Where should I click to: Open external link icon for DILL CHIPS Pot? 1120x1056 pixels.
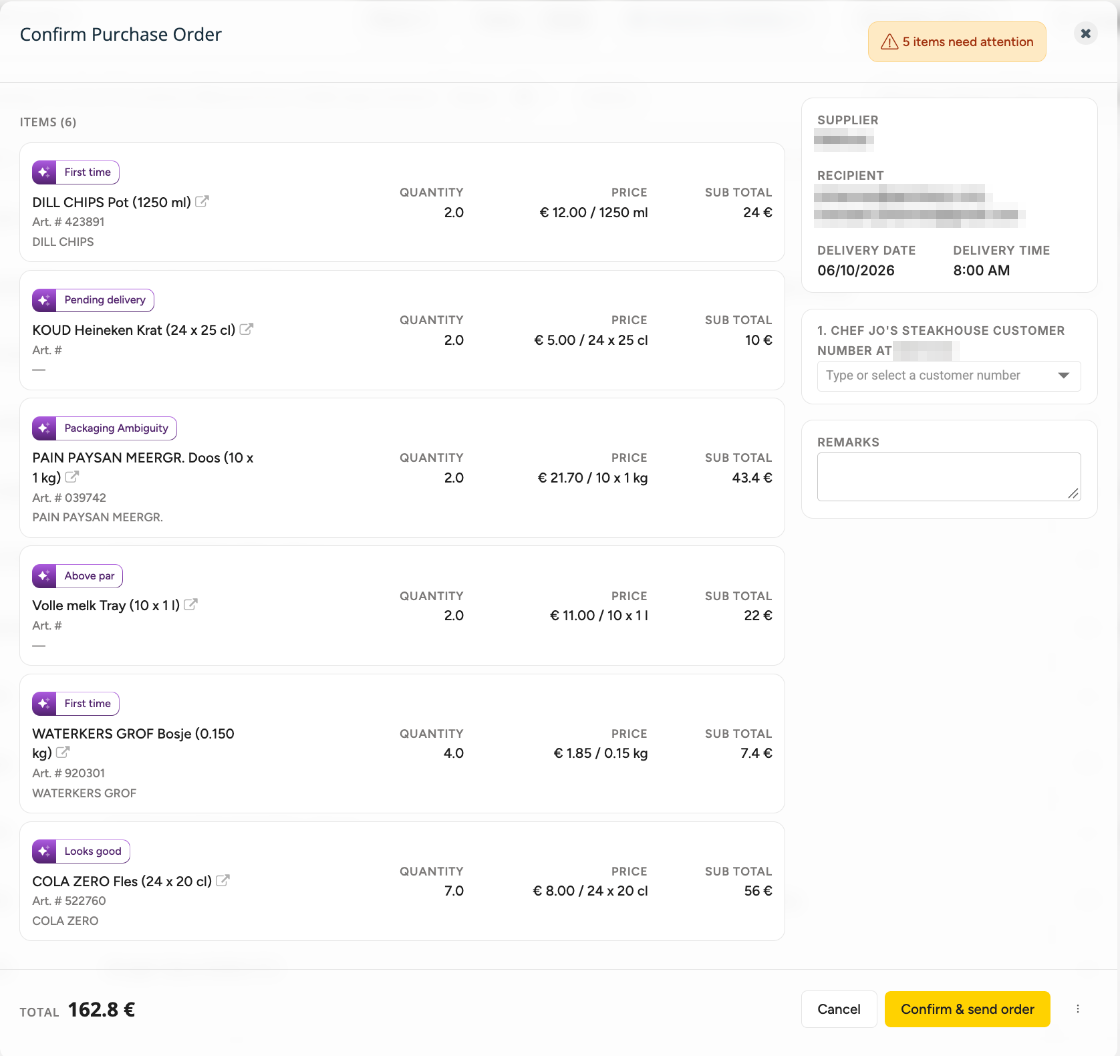(202, 201)
